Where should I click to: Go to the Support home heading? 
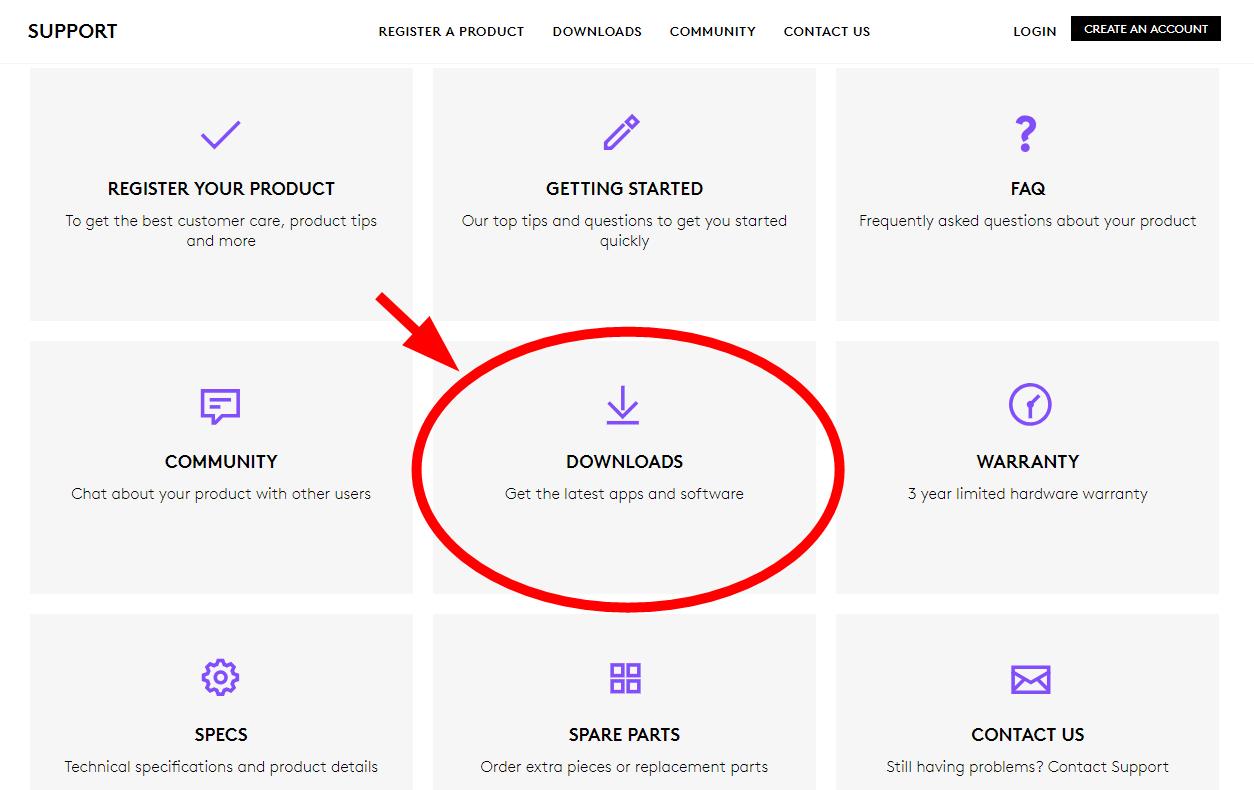(73, 31)
